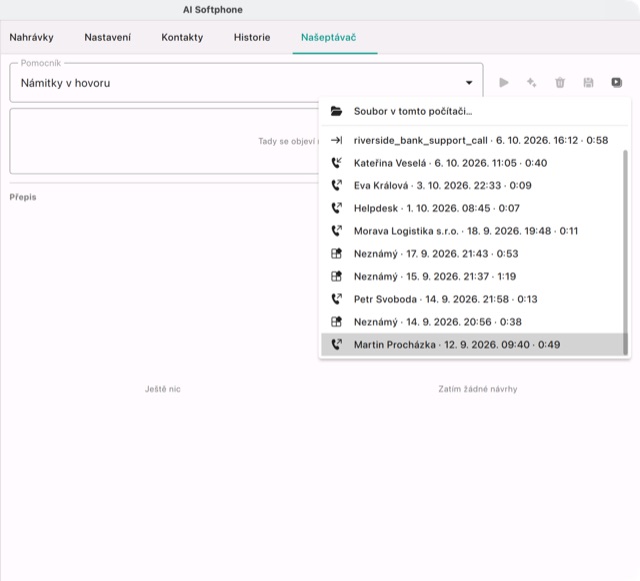The height and width of the screenshot is (581, 640).
Task: Choose the Martin Procházka 09:40 recording
Action: [x=472, y=345]
